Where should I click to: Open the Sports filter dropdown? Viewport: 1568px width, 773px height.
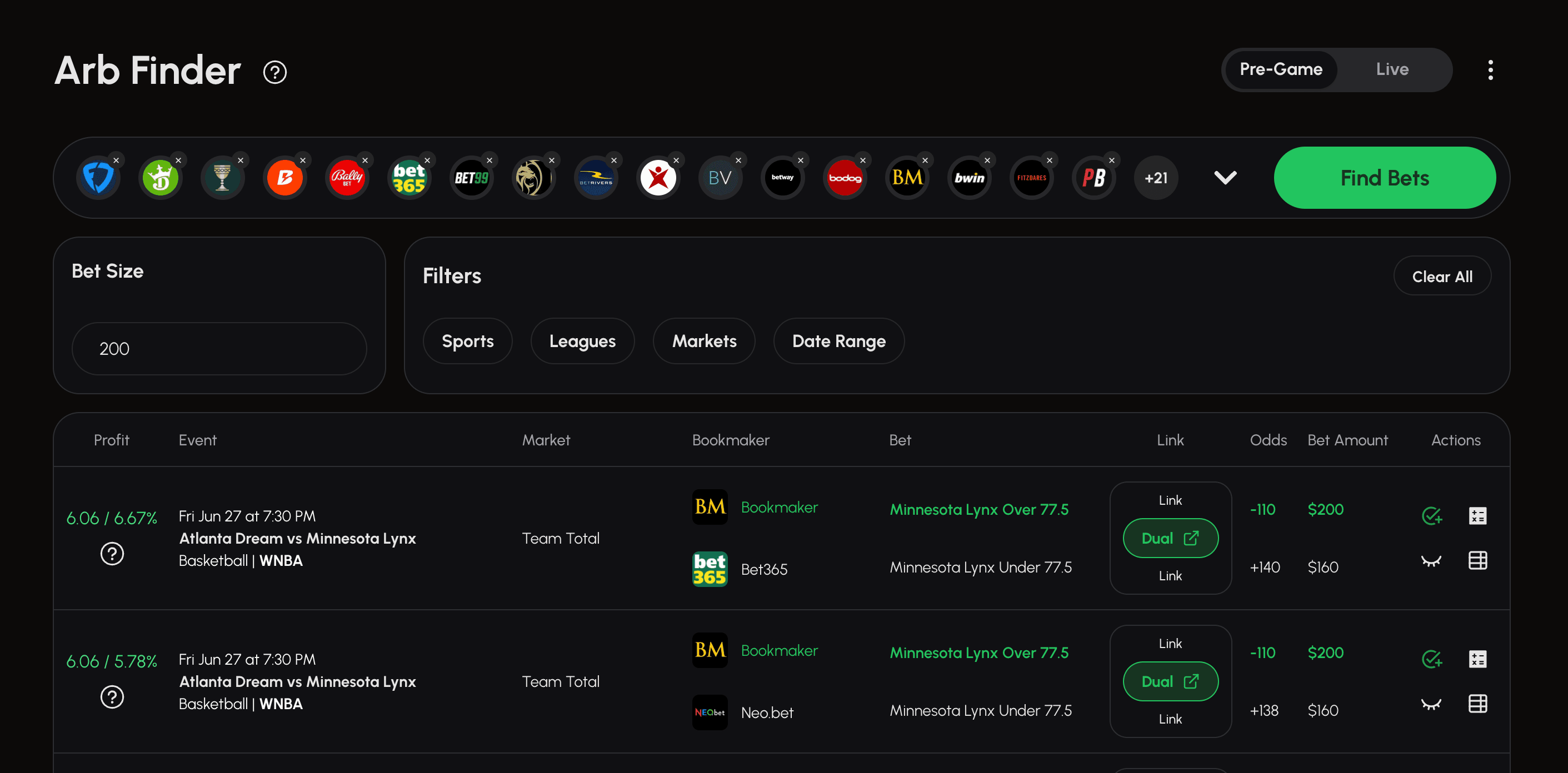click(x=467, y=341)
